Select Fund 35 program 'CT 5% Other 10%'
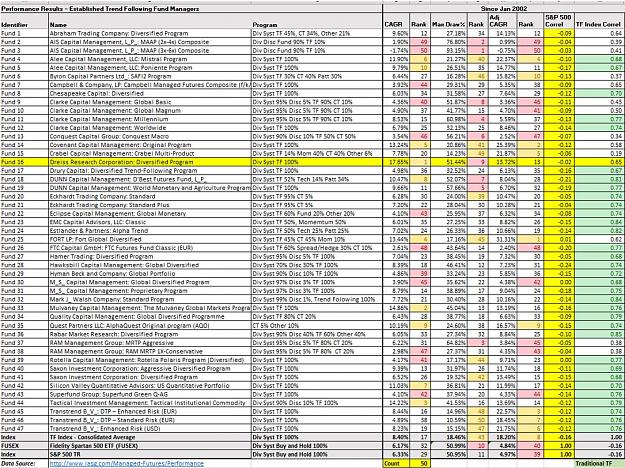The width and height of the screenshot is (625, 468). pyautogui.click(x=317, y=325)
